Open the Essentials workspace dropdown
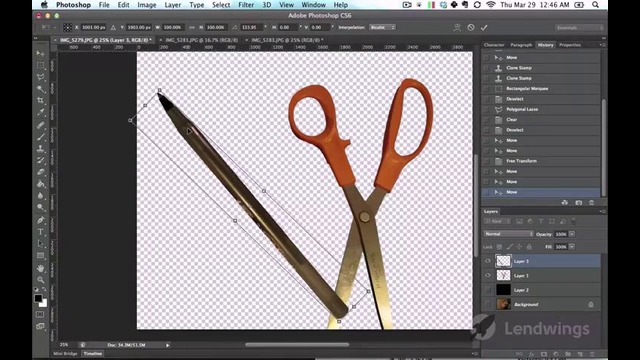 [x=579, y=27]
